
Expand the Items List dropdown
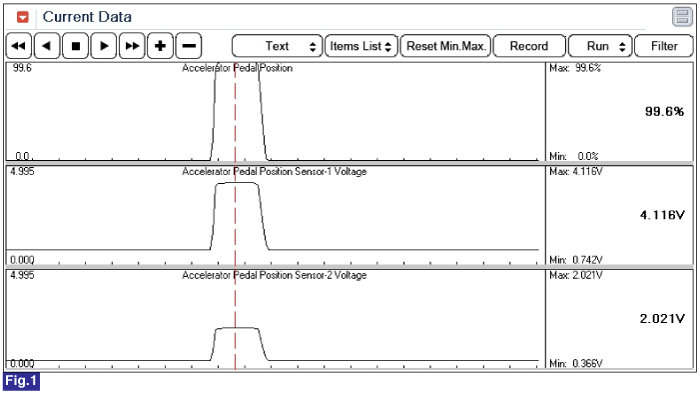[x=361, y=46]
